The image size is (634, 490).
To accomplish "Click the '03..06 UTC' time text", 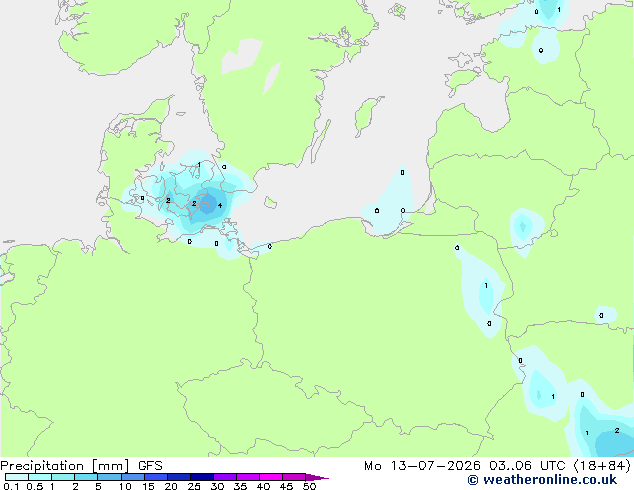I will point(529,466).
